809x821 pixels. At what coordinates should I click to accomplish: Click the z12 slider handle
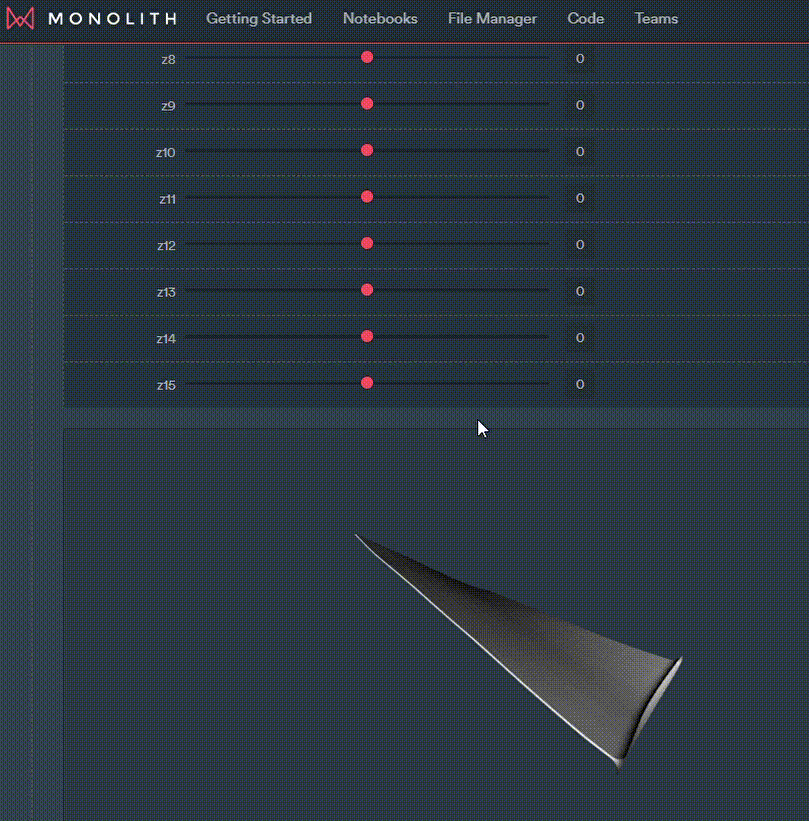pos(367,242)
